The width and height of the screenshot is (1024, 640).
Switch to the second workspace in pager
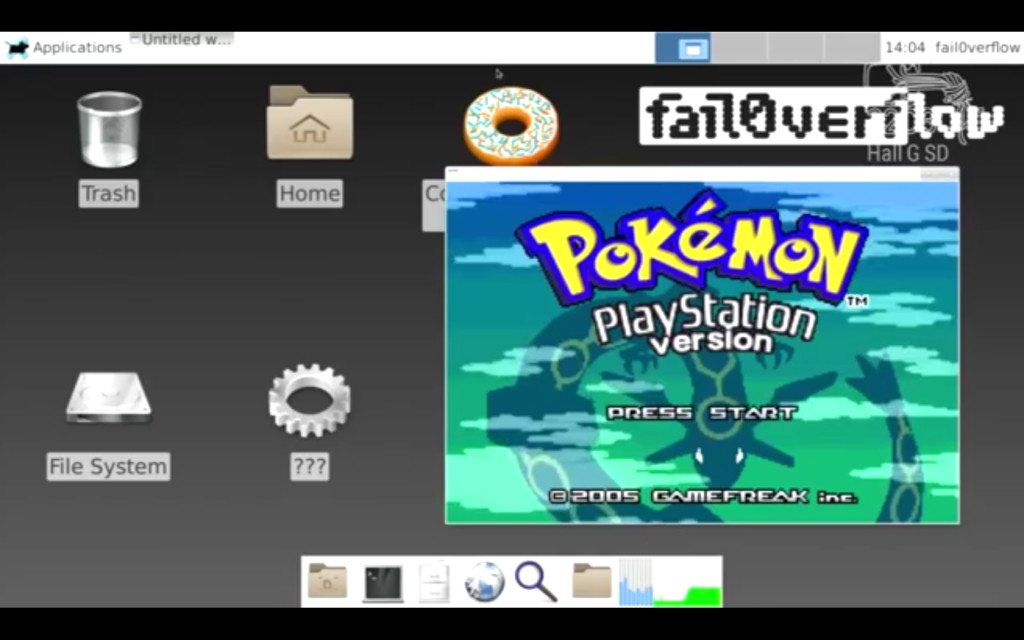(x=739, y=48)
